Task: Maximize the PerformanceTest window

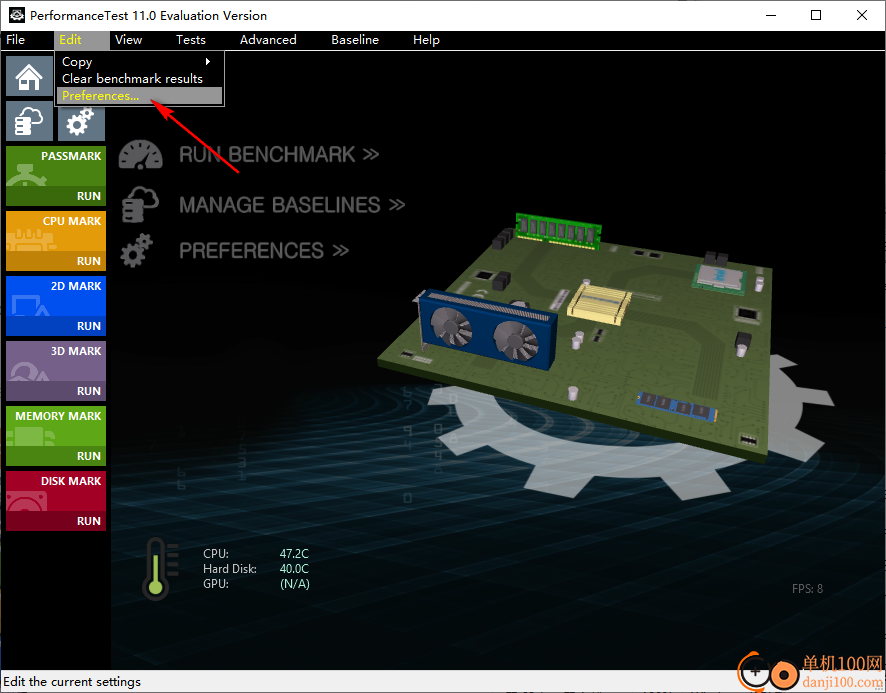Action: [816, 15]
